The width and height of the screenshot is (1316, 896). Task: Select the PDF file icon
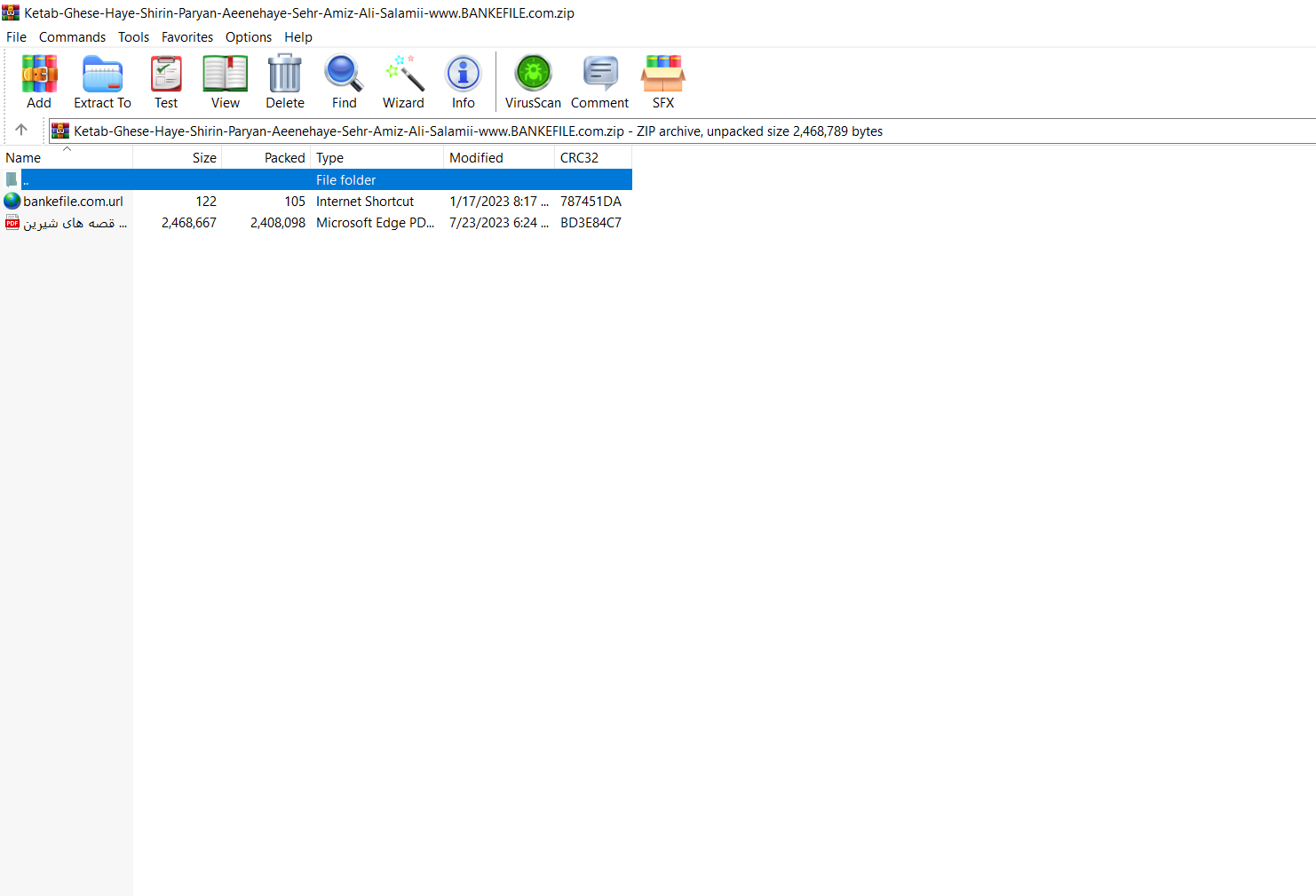12,222
